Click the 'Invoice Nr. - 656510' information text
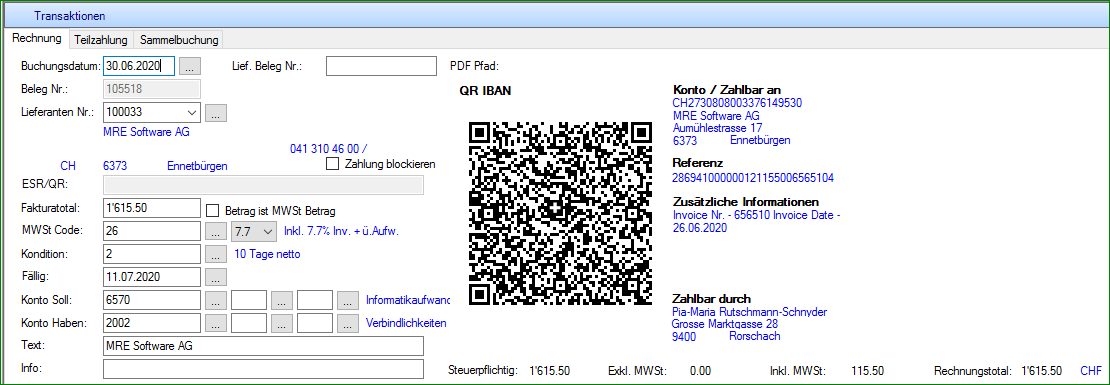Image resolution: width=1110 pixels, height=385 pixels. click(x=722, y=216)
